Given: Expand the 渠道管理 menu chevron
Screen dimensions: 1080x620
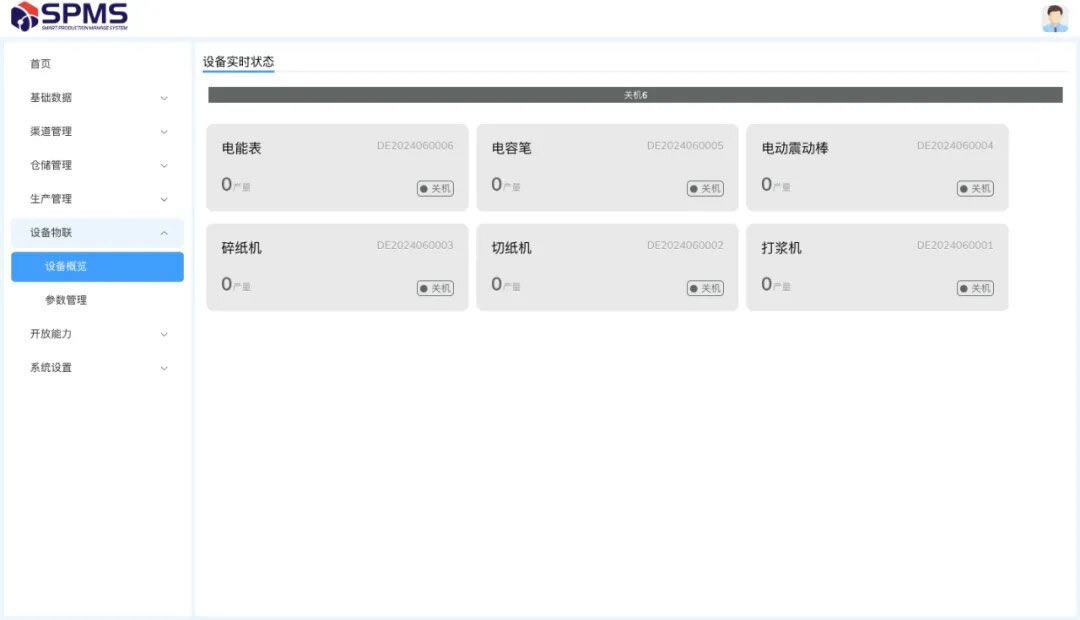Looking at the screenshot, I should (164, 132).
